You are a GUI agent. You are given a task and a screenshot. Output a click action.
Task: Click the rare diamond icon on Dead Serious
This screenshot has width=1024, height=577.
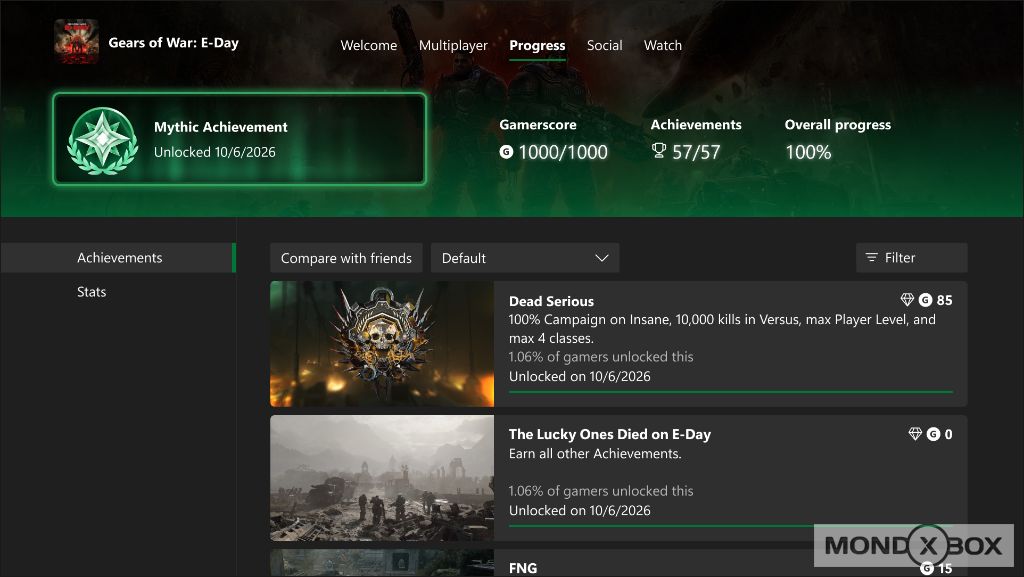[x=907, y=300]
